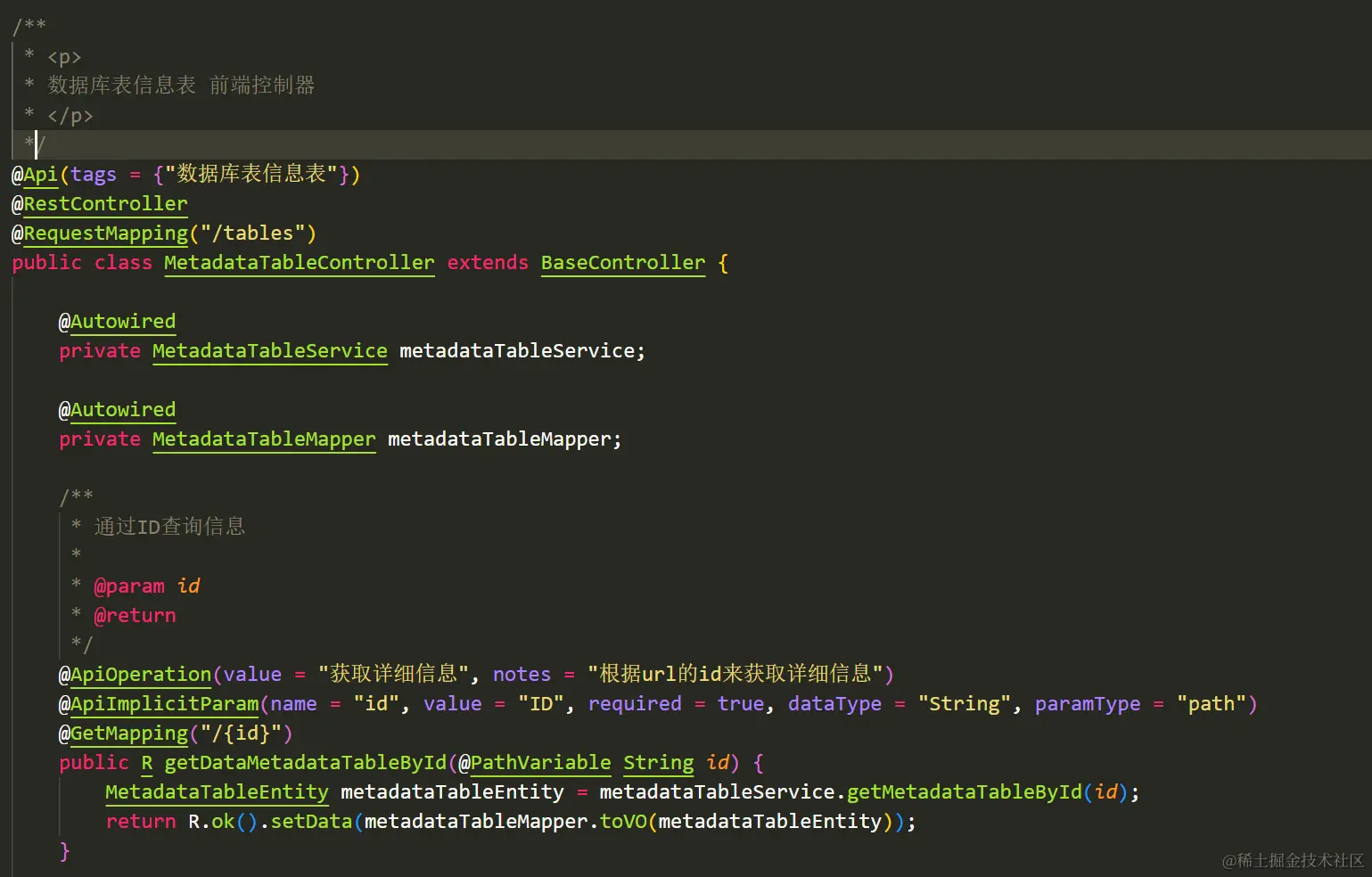This screenshot has width=1372, height=877.
Task: Select the @RestController annotation
Action: [x=105, y=203]
